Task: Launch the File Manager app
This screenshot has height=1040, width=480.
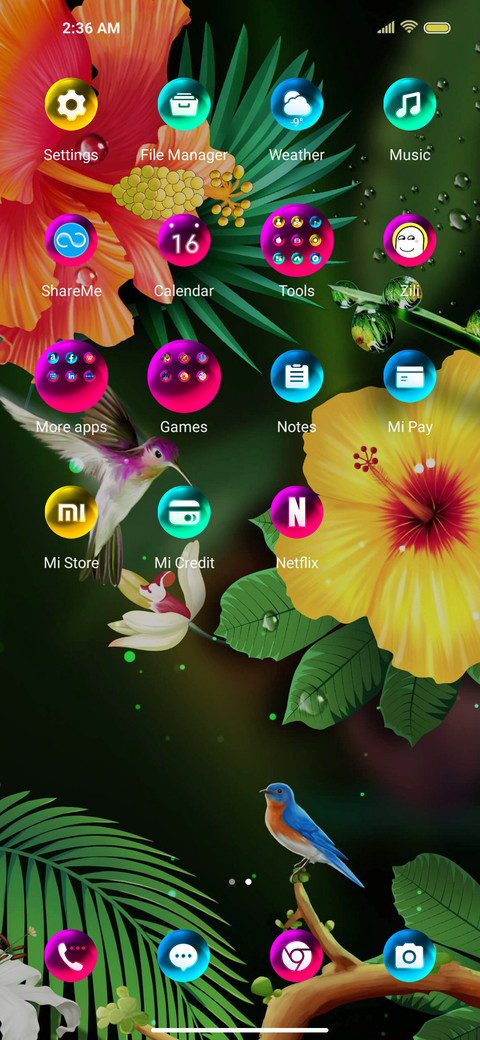Action: click(184, 104)
